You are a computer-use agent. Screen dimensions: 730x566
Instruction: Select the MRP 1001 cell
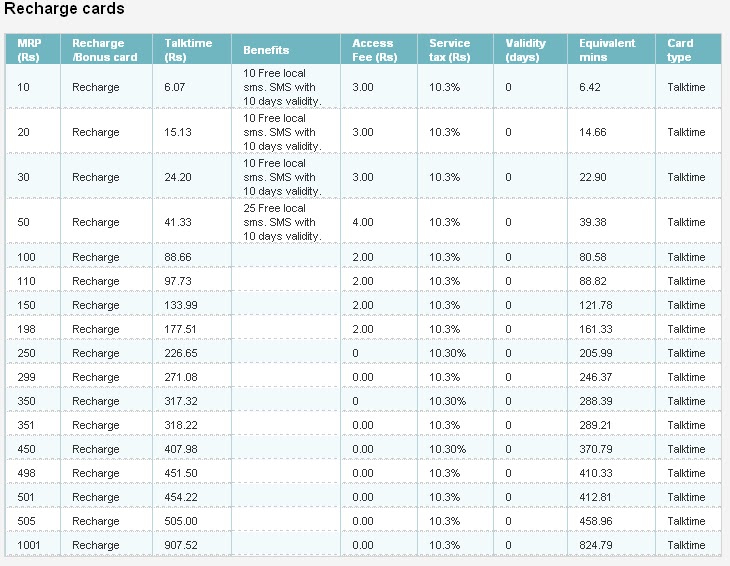[28, 545]
